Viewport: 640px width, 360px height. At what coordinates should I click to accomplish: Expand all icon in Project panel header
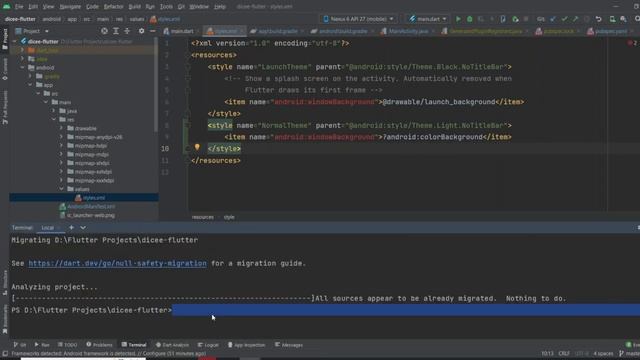tap(116, 31)
